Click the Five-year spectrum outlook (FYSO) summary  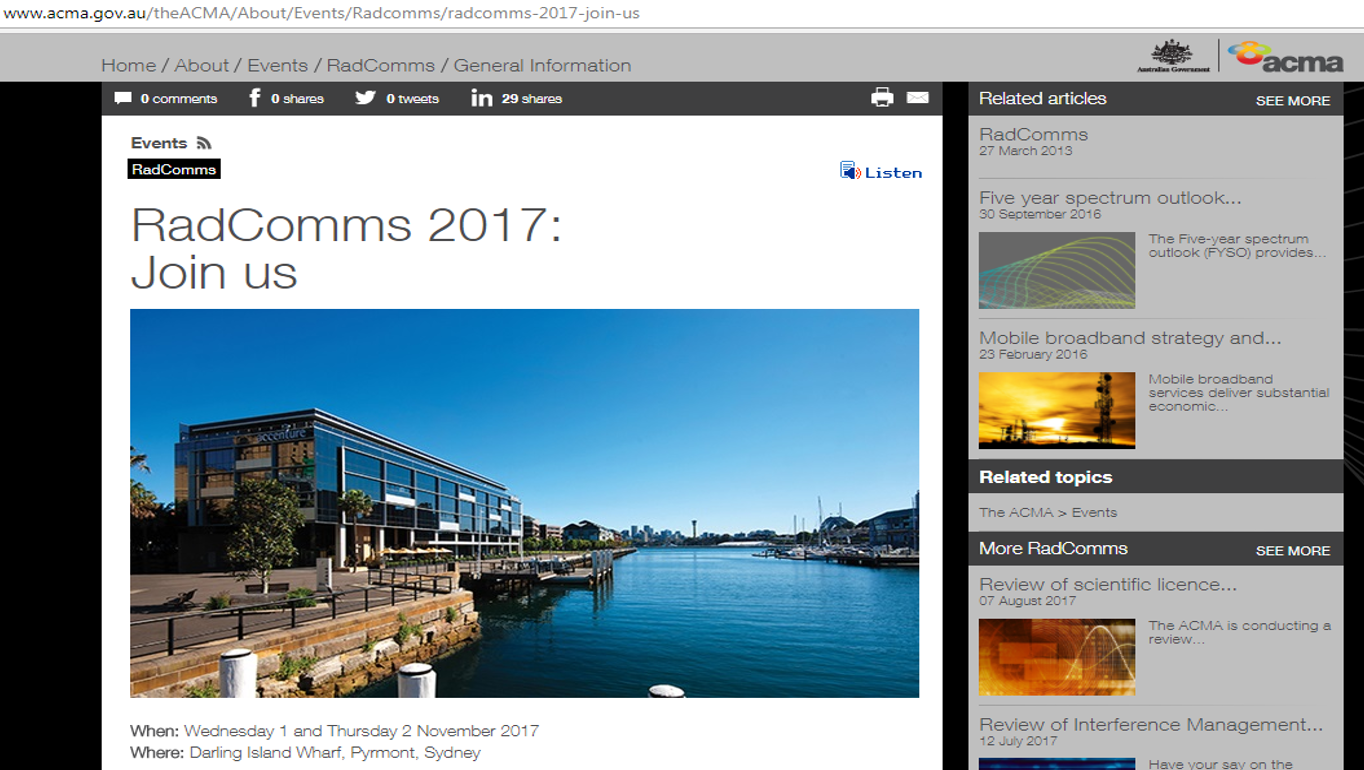tap(1238, 246)
